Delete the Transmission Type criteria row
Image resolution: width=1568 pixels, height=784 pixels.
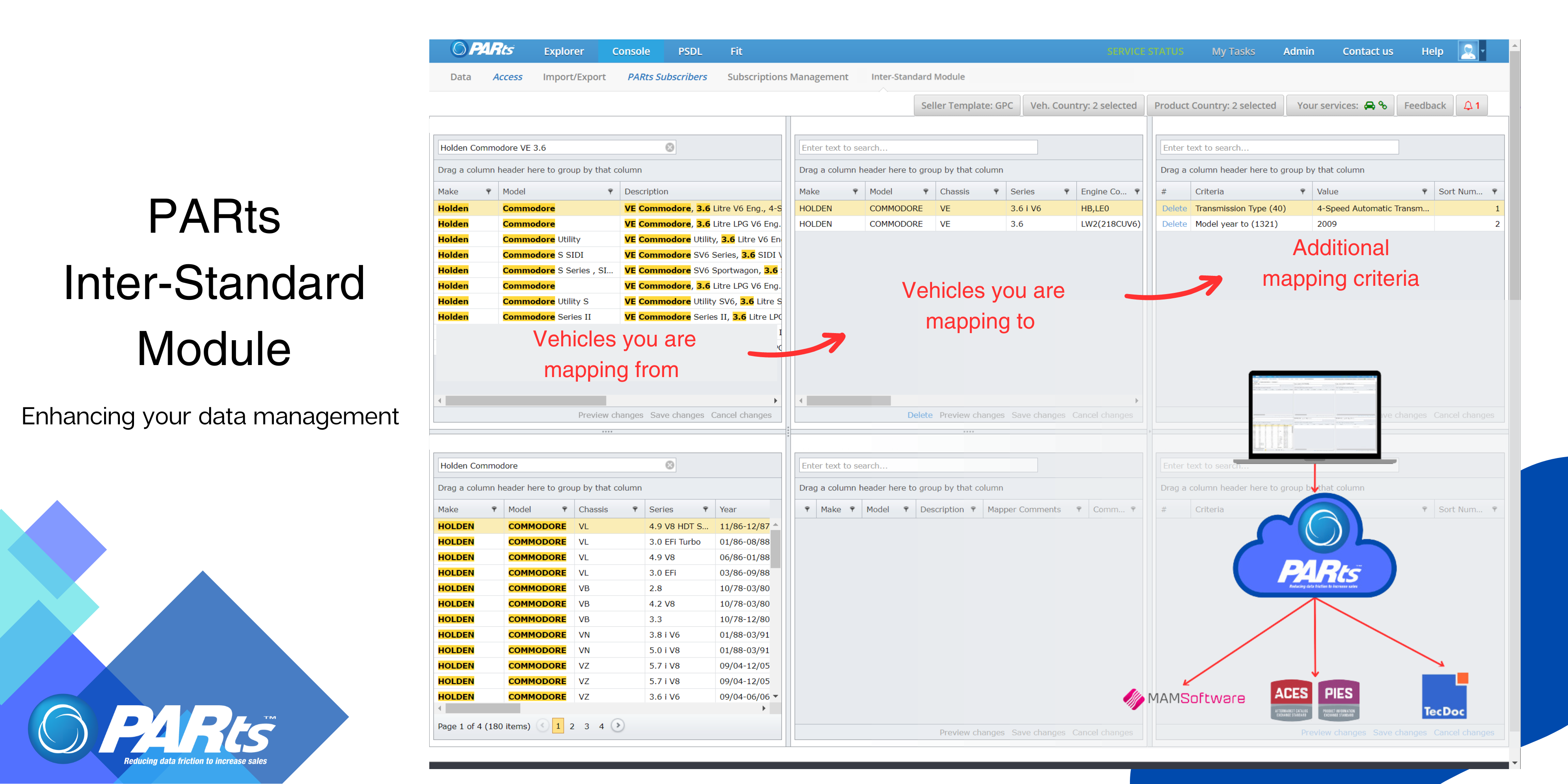1174,207
